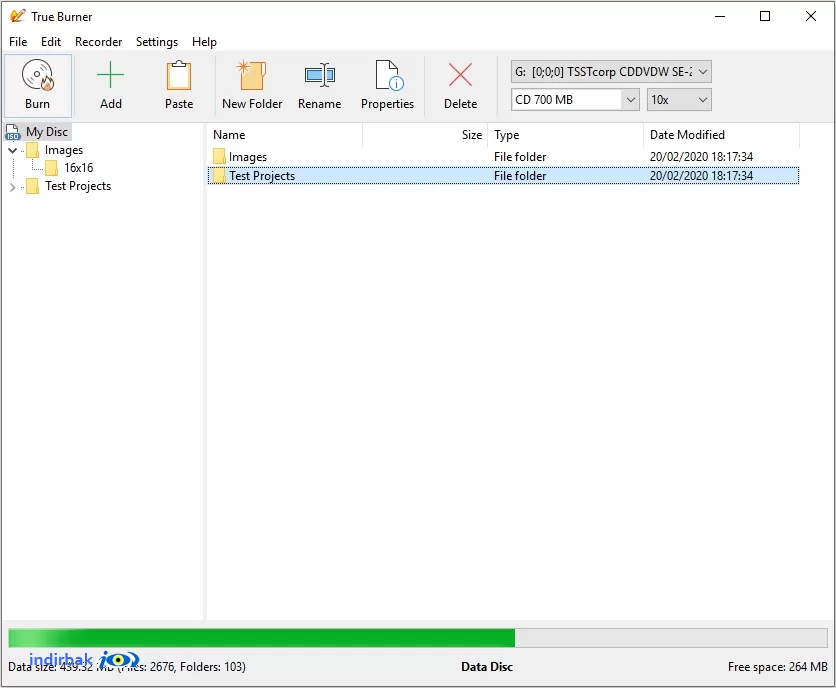Click Images folder icon in tree
Image resolution: width=836 pixels, height=688 pixels.
(33, 150)
